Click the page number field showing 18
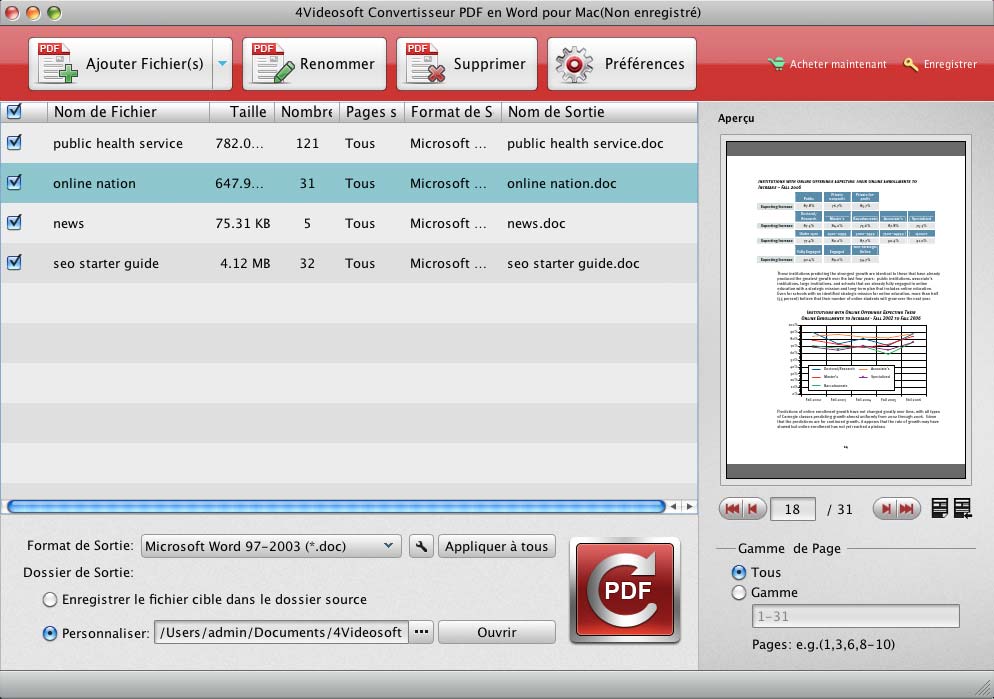Screen dimensions: 994x699 793,509
